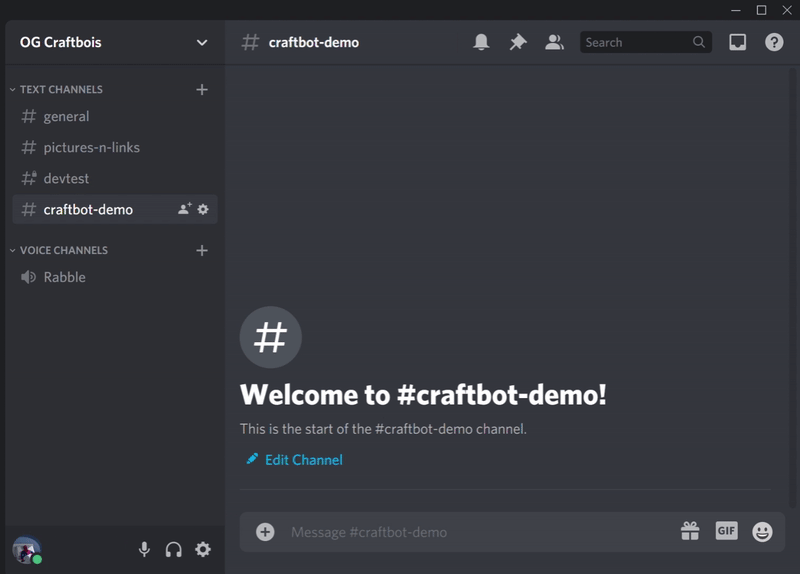
Task: Open notification settings bell icon
Action: [481, 42]
